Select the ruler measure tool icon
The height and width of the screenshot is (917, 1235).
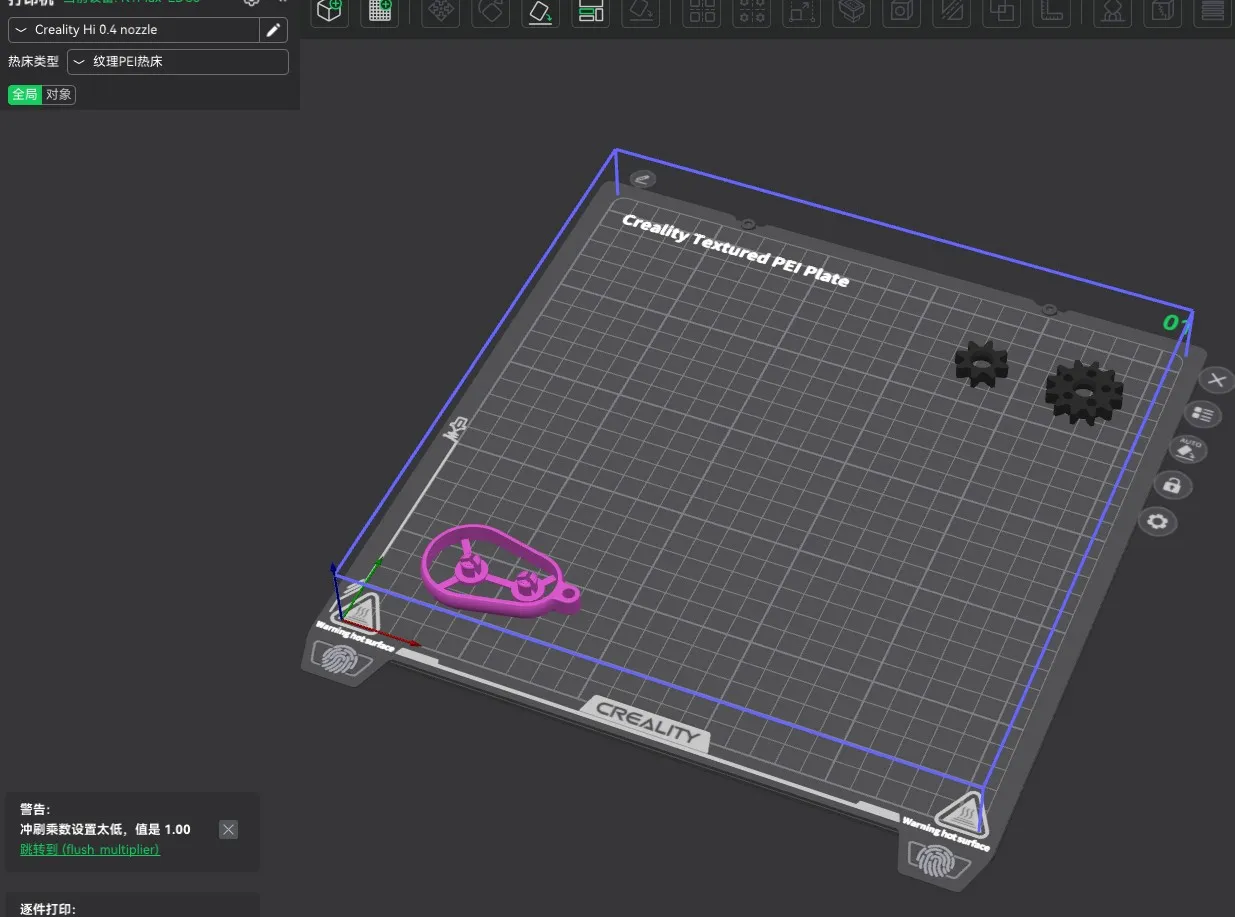click(1051, 10)
